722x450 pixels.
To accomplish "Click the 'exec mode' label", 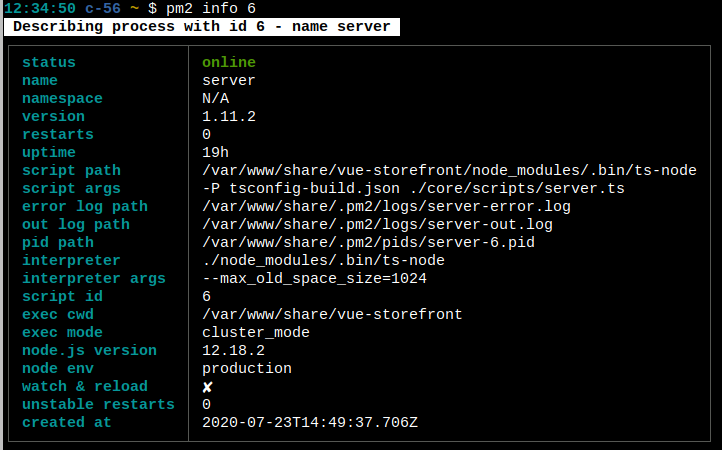I will click(62, 332).
